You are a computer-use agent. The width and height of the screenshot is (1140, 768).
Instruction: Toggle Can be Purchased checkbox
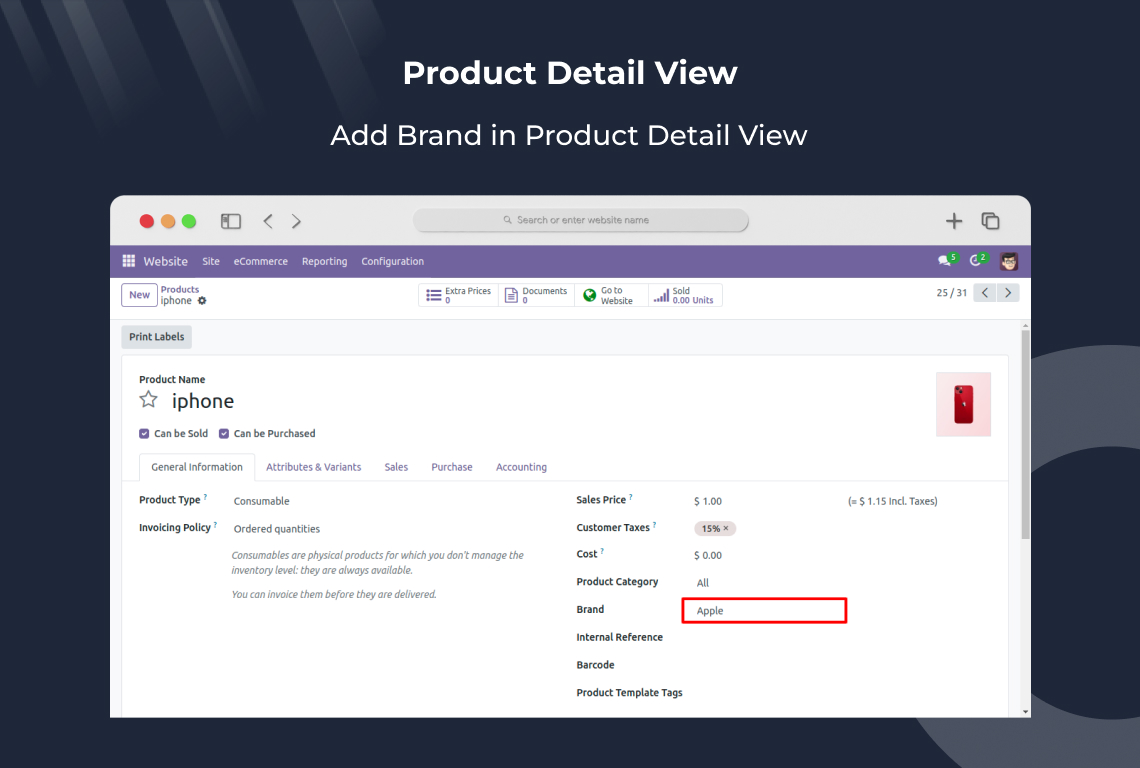click(x=224, y=433)
